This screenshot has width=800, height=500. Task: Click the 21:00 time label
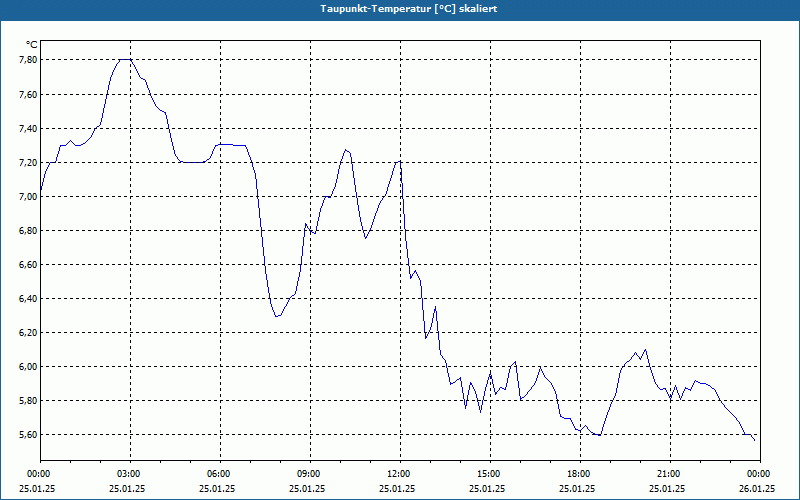[670, 474]
